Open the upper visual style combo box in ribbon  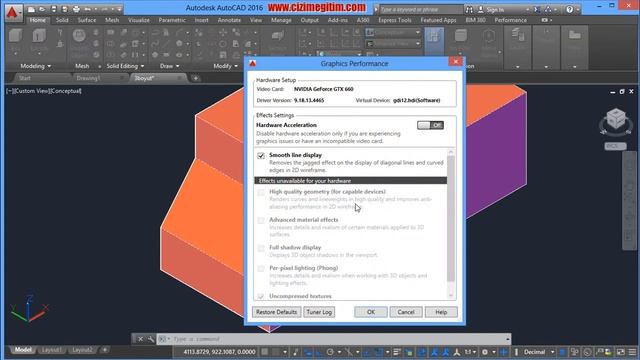click(x=393, y=32)
